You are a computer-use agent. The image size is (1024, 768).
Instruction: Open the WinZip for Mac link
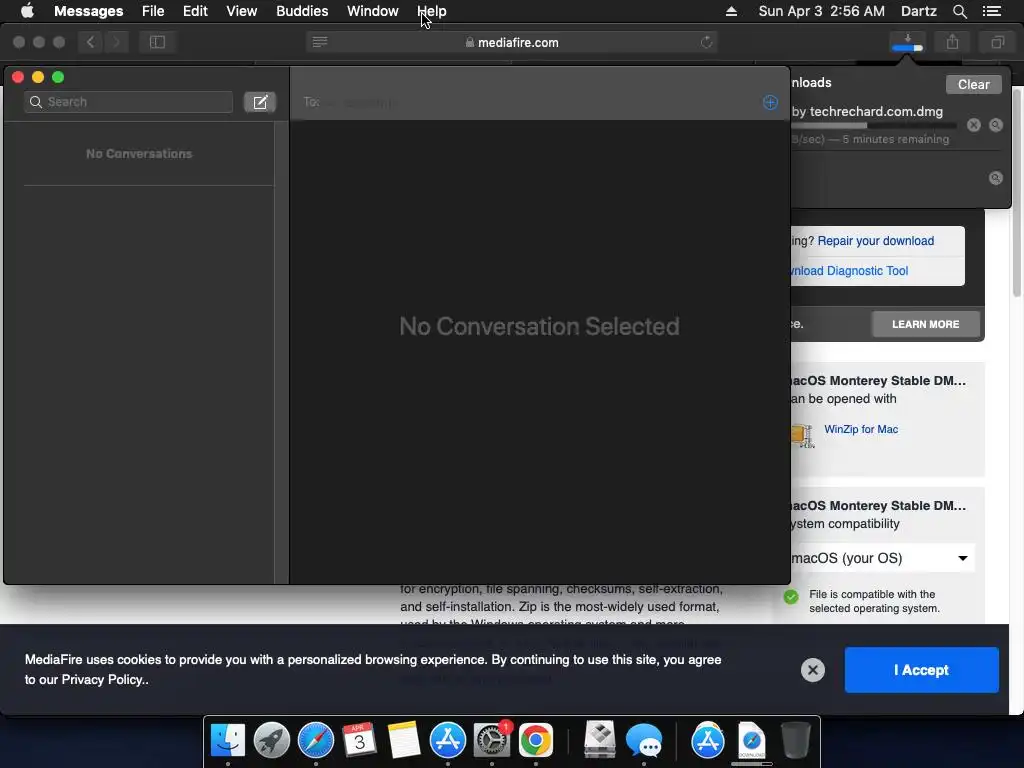click(861, 429)
